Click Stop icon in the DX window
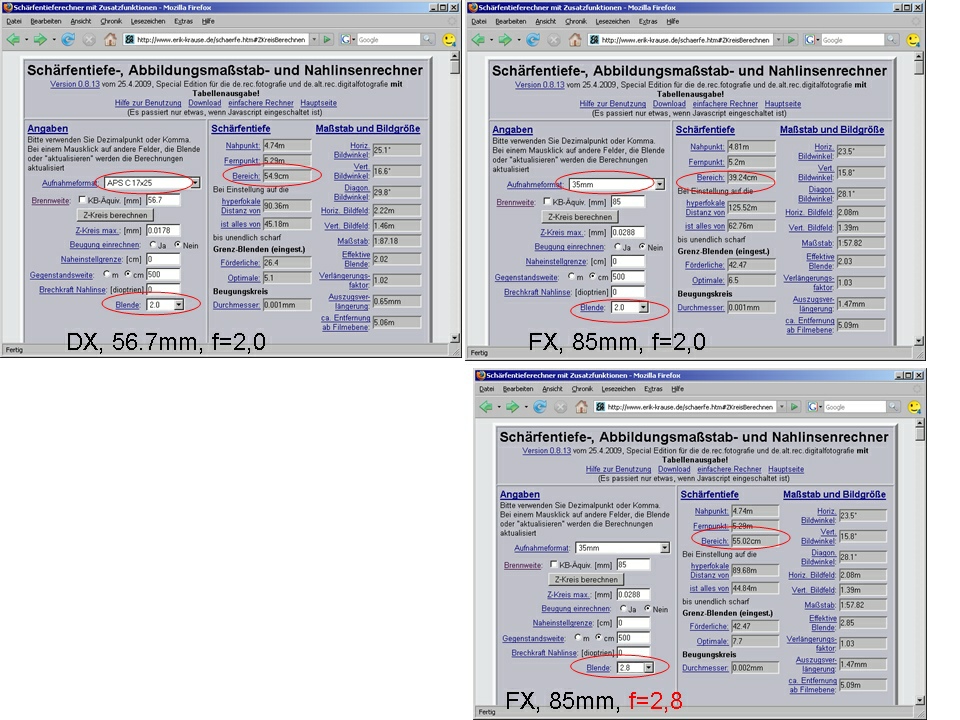Screen dimensions: 960x720 (x=89, y=40)
